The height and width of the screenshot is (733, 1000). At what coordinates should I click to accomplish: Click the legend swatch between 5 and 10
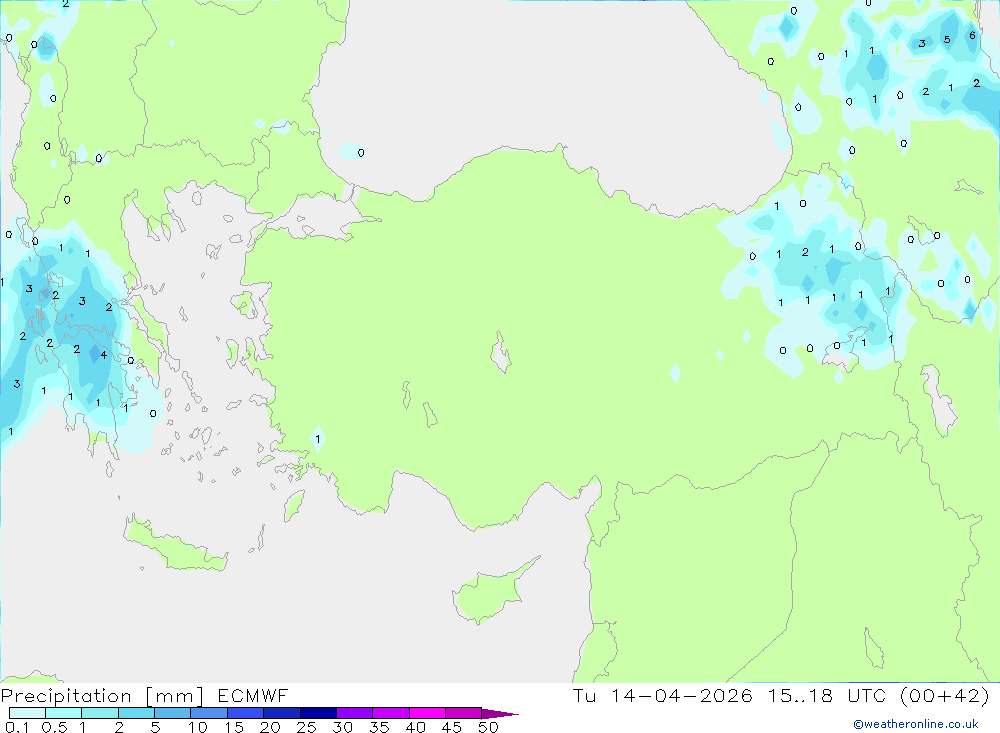pyautogui.click(x=172, y=713)
